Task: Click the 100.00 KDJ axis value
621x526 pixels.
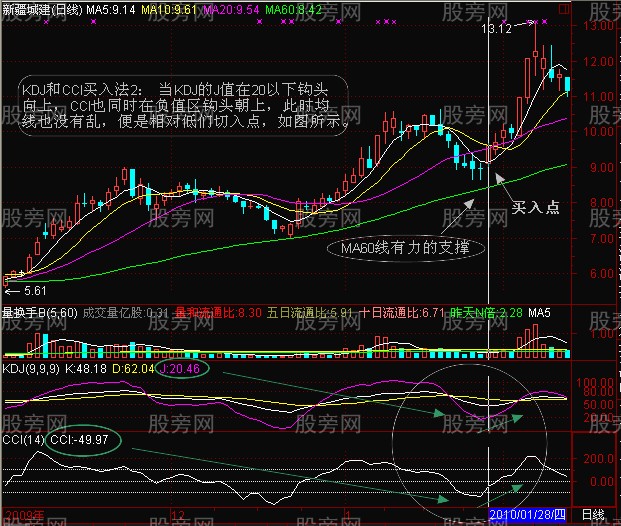Action: [595, 383]
